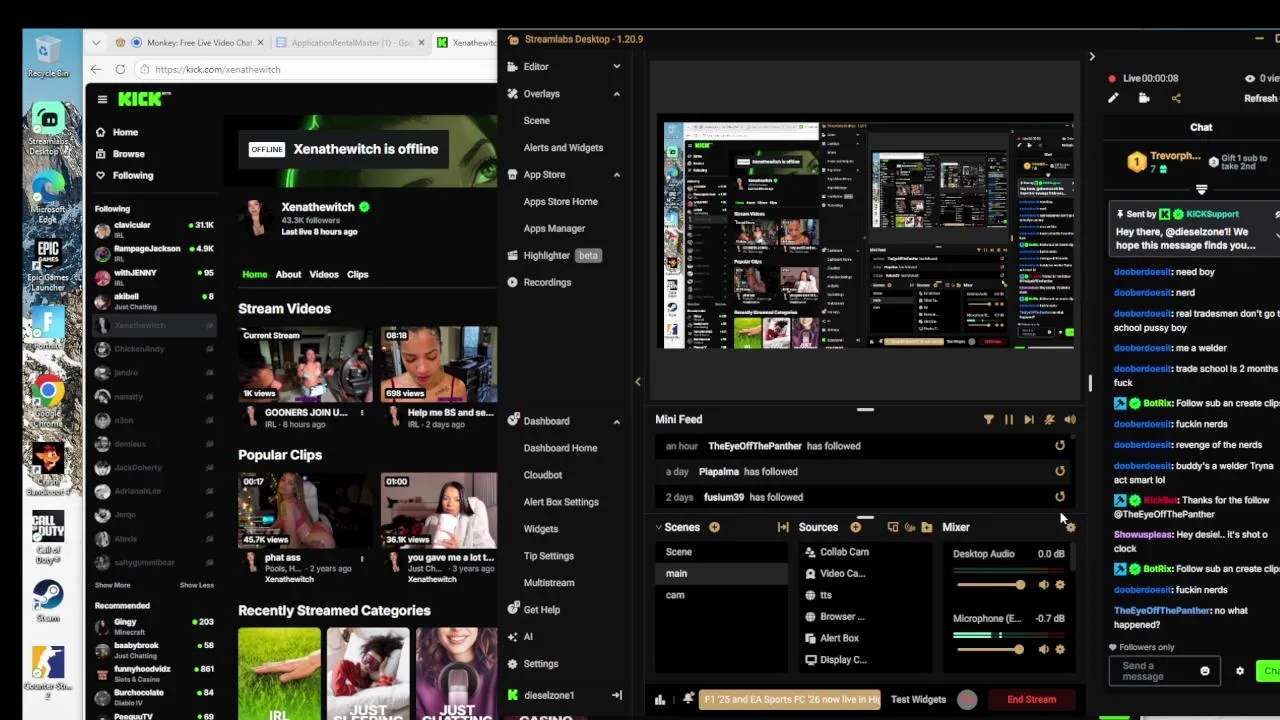Viewport: 1280px width, 720px height.
Task: Open chat emoji picker
Action: tap(1205, 671)
